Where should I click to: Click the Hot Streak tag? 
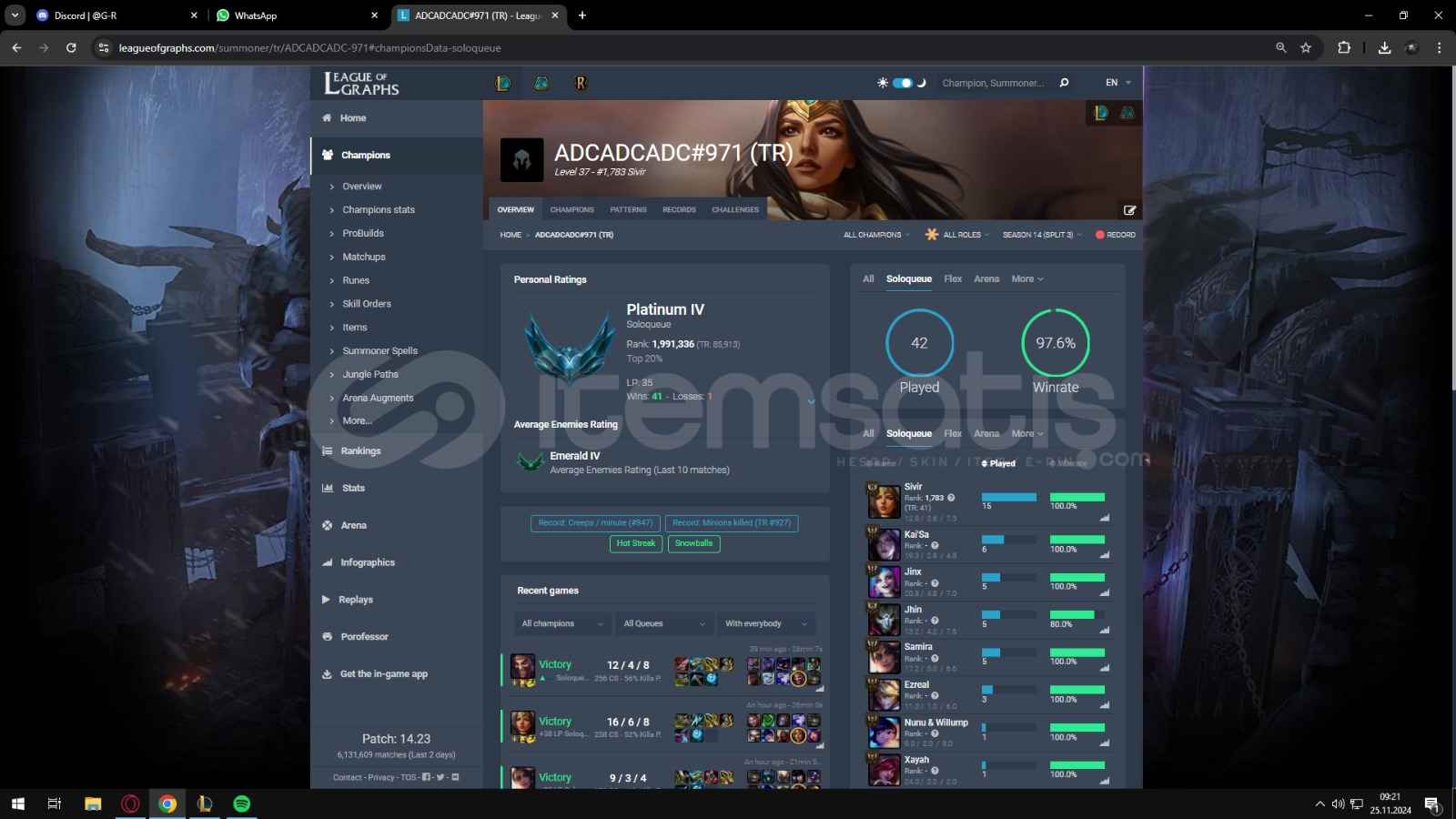pos(636,543)
